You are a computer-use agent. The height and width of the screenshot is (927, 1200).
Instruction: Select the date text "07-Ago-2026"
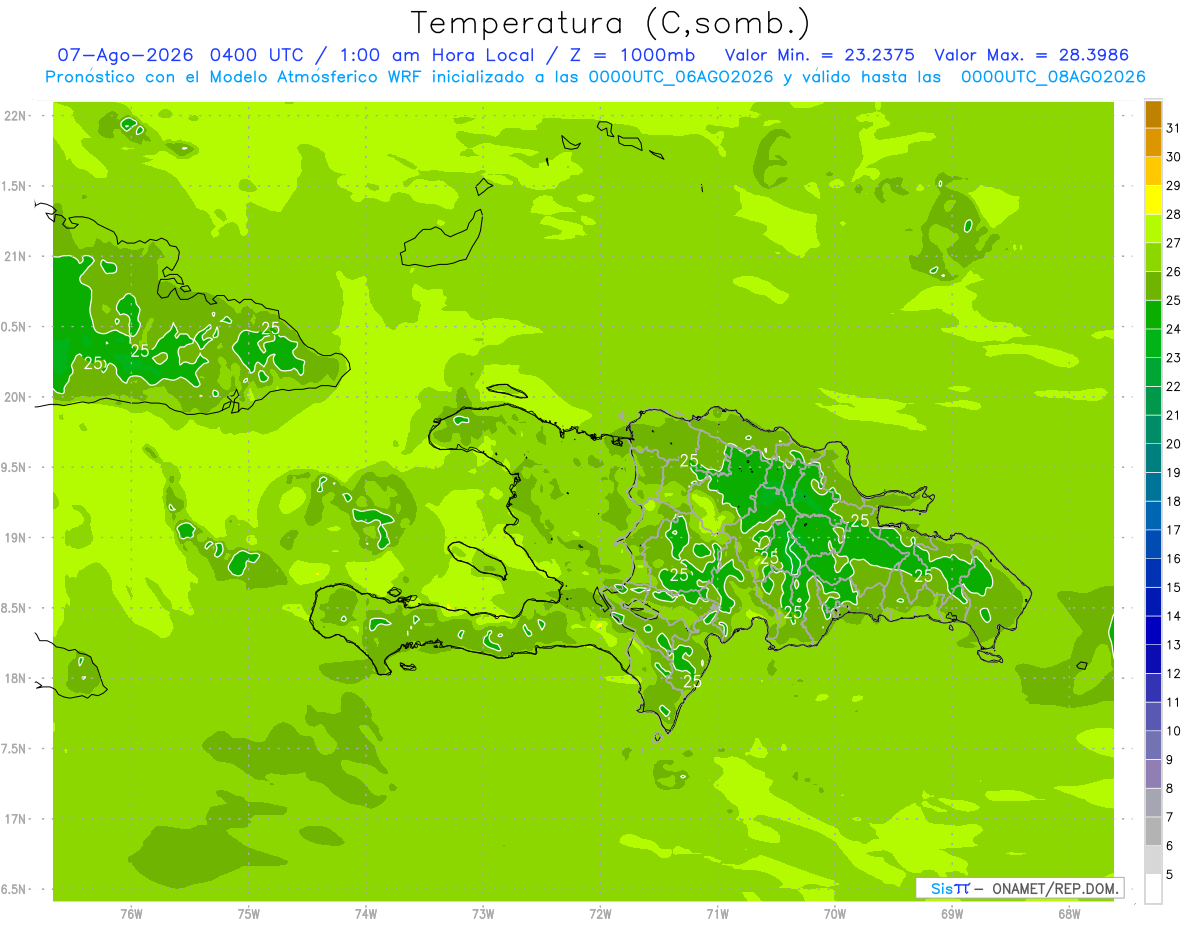point(125,55)
